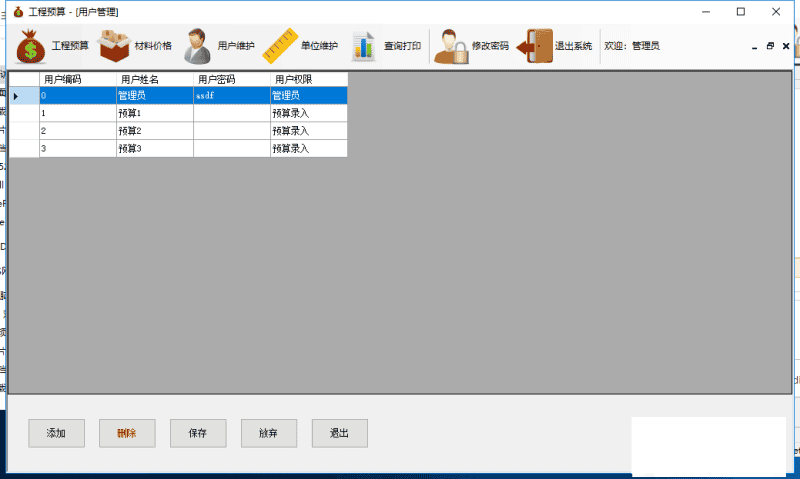The image size is (800, 479).
Task: Click the 删除 button
Action: (x=127, y=433)
